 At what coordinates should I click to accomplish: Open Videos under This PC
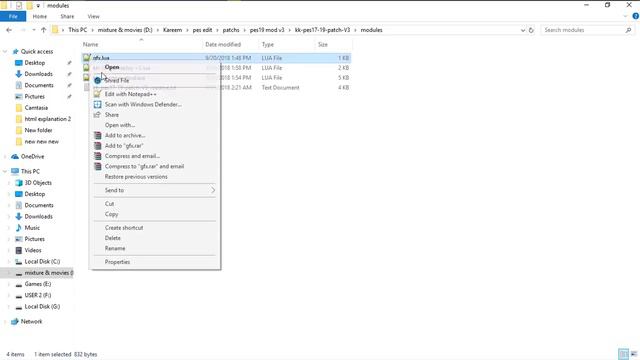33,250
